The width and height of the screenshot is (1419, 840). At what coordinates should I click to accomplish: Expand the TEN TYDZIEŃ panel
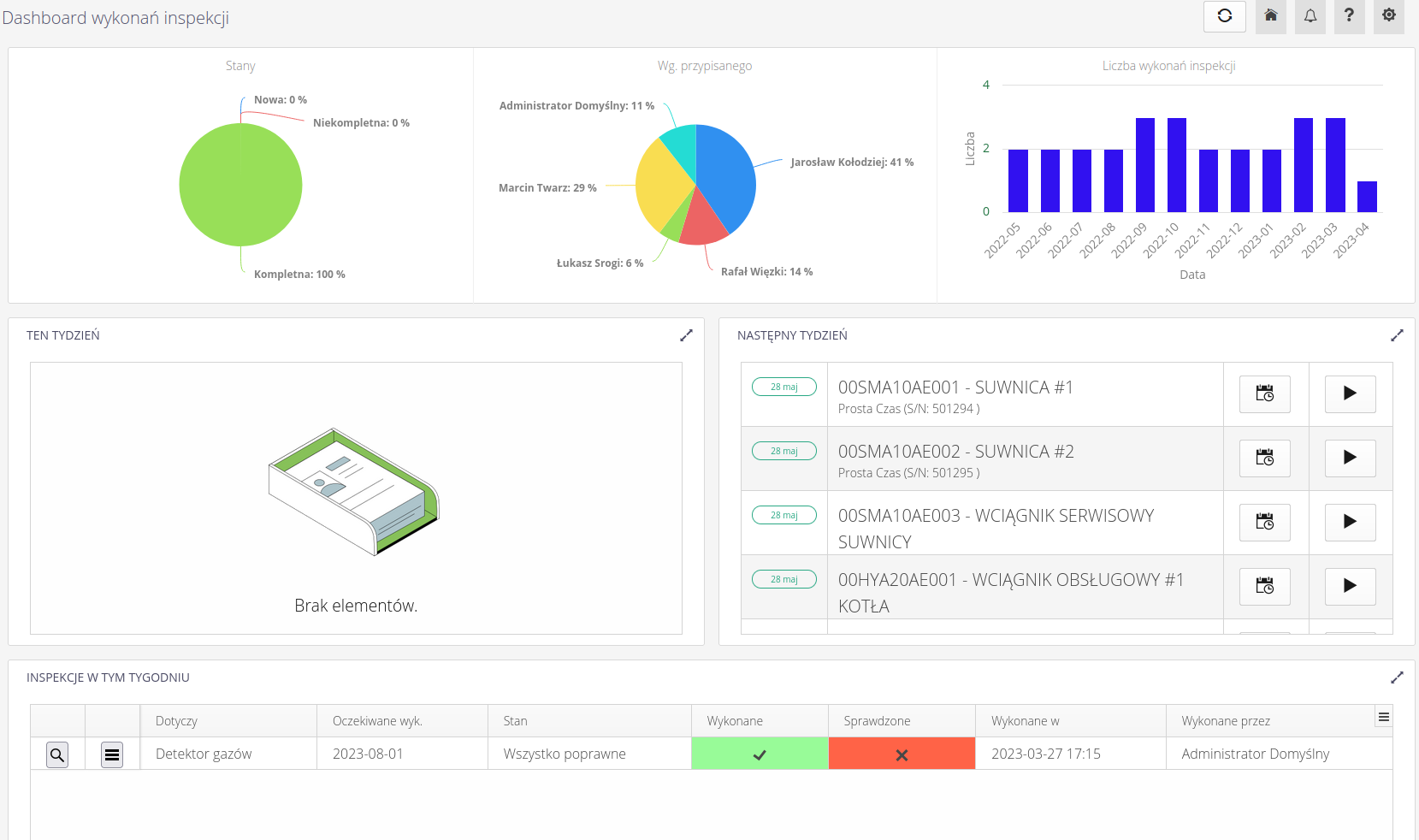(x=686, y=335)
